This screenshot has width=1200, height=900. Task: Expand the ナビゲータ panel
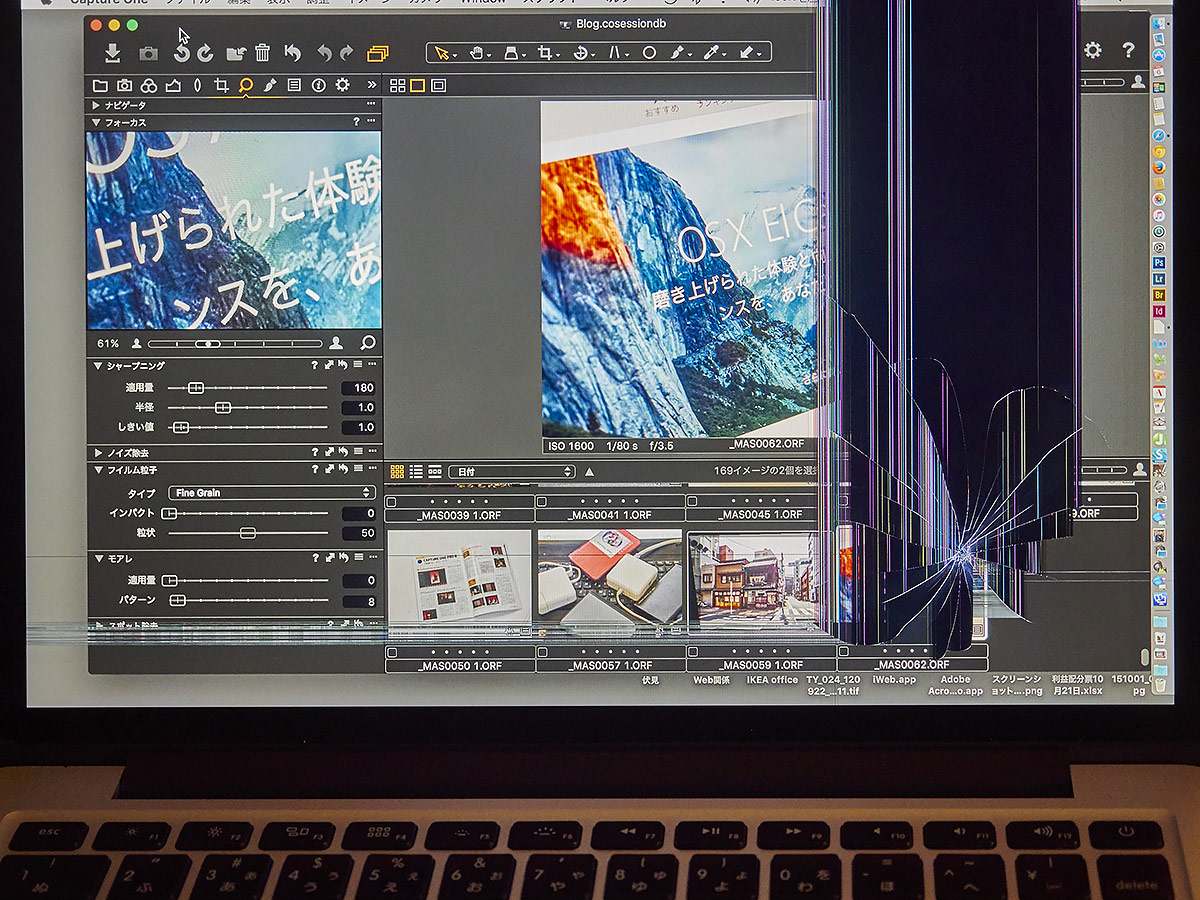click(96, 105)
